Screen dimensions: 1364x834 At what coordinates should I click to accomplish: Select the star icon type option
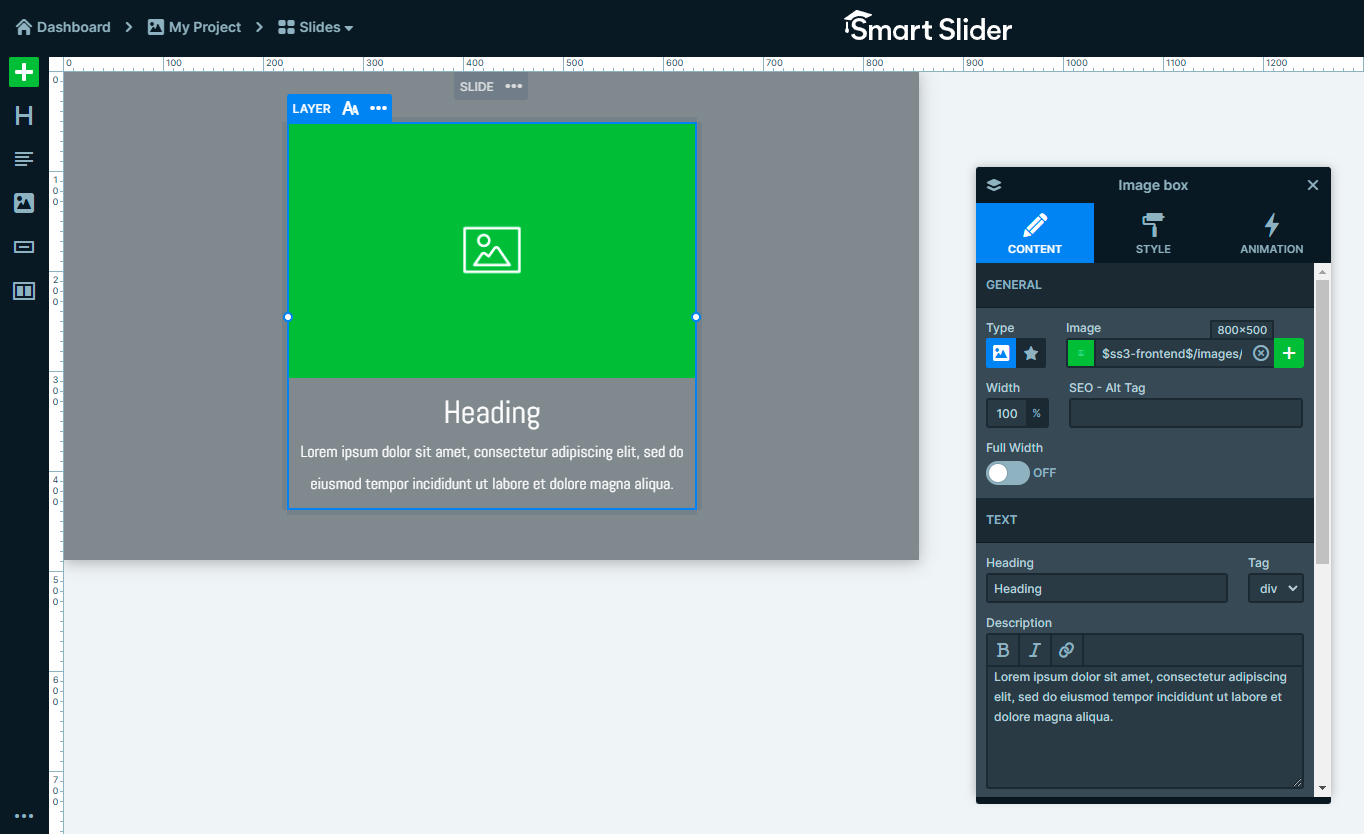pos(1031,353)
